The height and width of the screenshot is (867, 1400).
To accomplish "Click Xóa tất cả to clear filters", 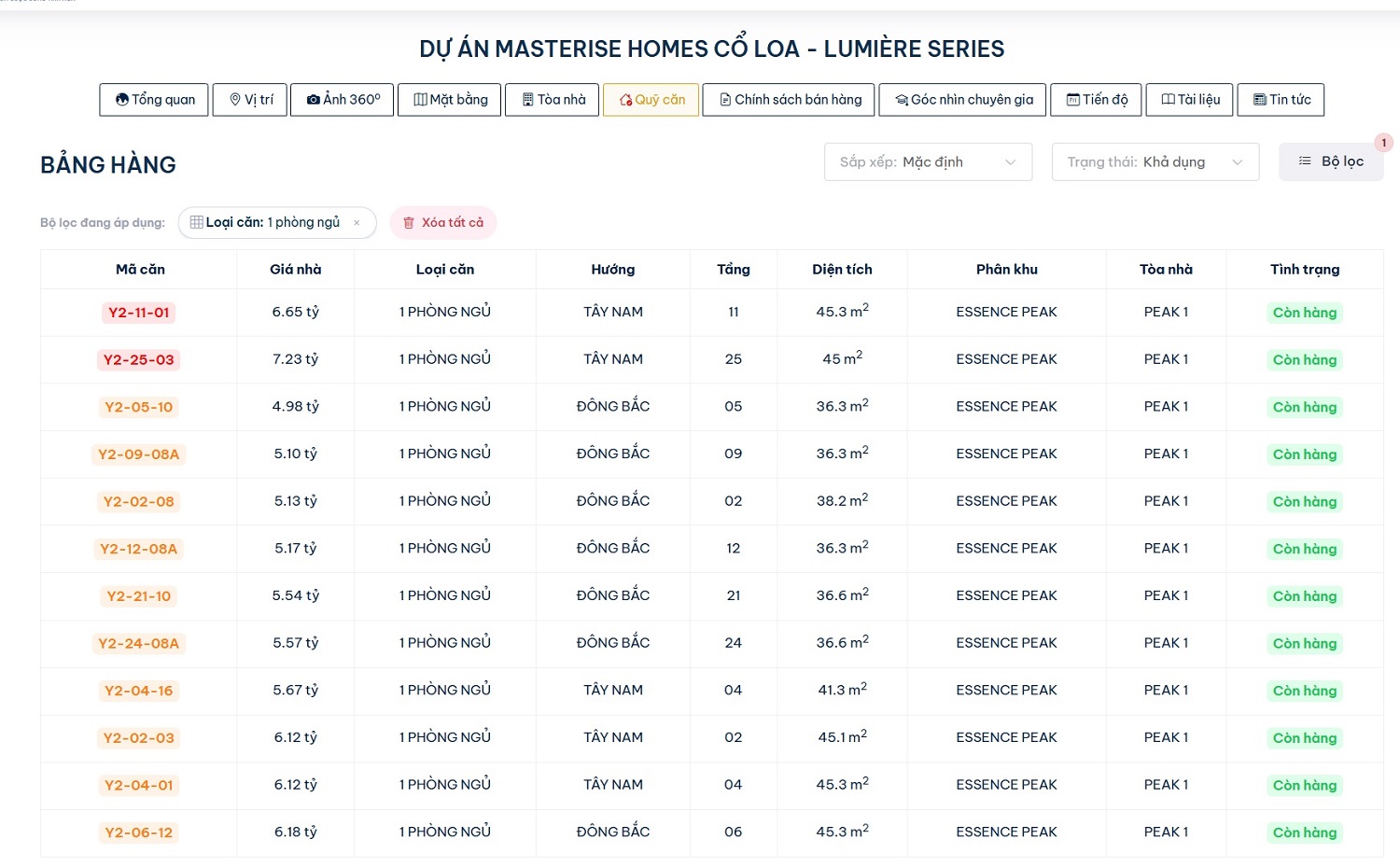I will 443,223.
